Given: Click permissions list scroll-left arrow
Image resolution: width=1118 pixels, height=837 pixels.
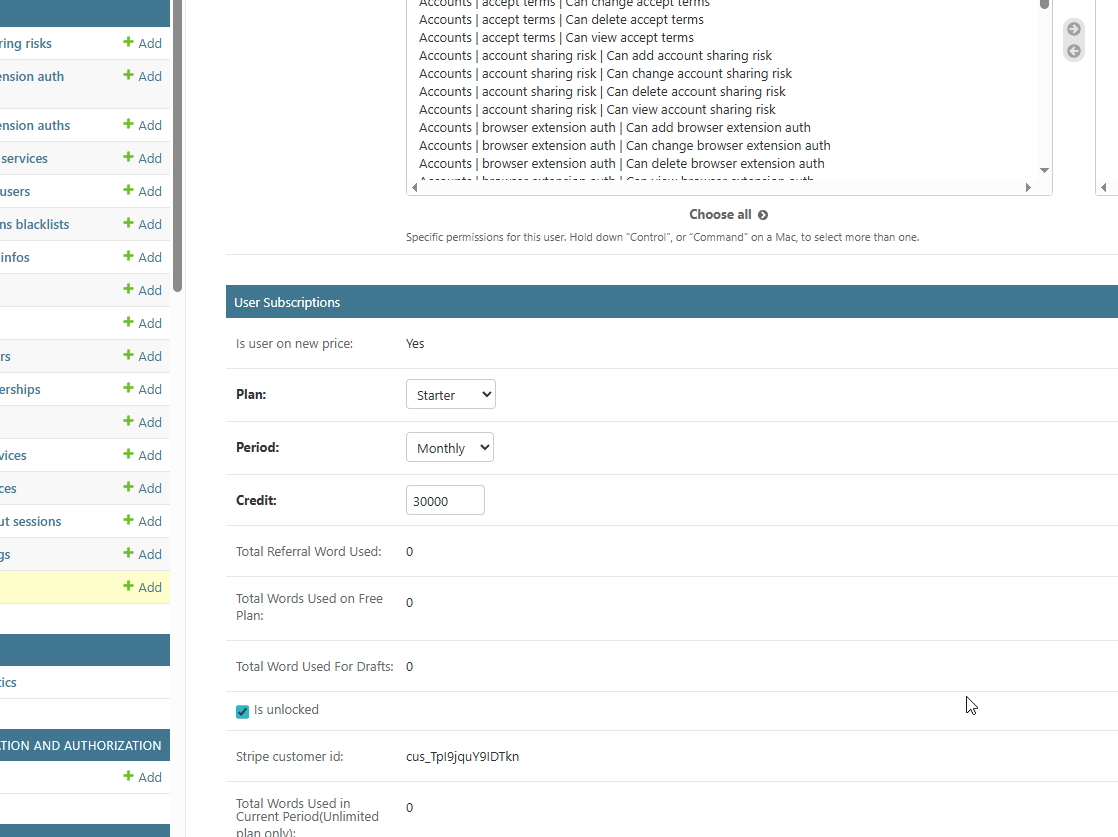Looking at the screenshot, I should coord(415,188).
